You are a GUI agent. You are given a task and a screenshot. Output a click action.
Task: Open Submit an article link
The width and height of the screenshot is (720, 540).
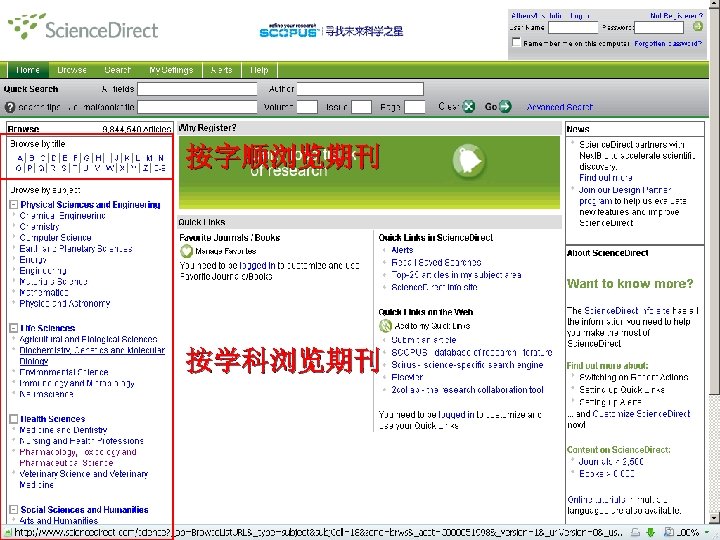[x=423, y=340]
